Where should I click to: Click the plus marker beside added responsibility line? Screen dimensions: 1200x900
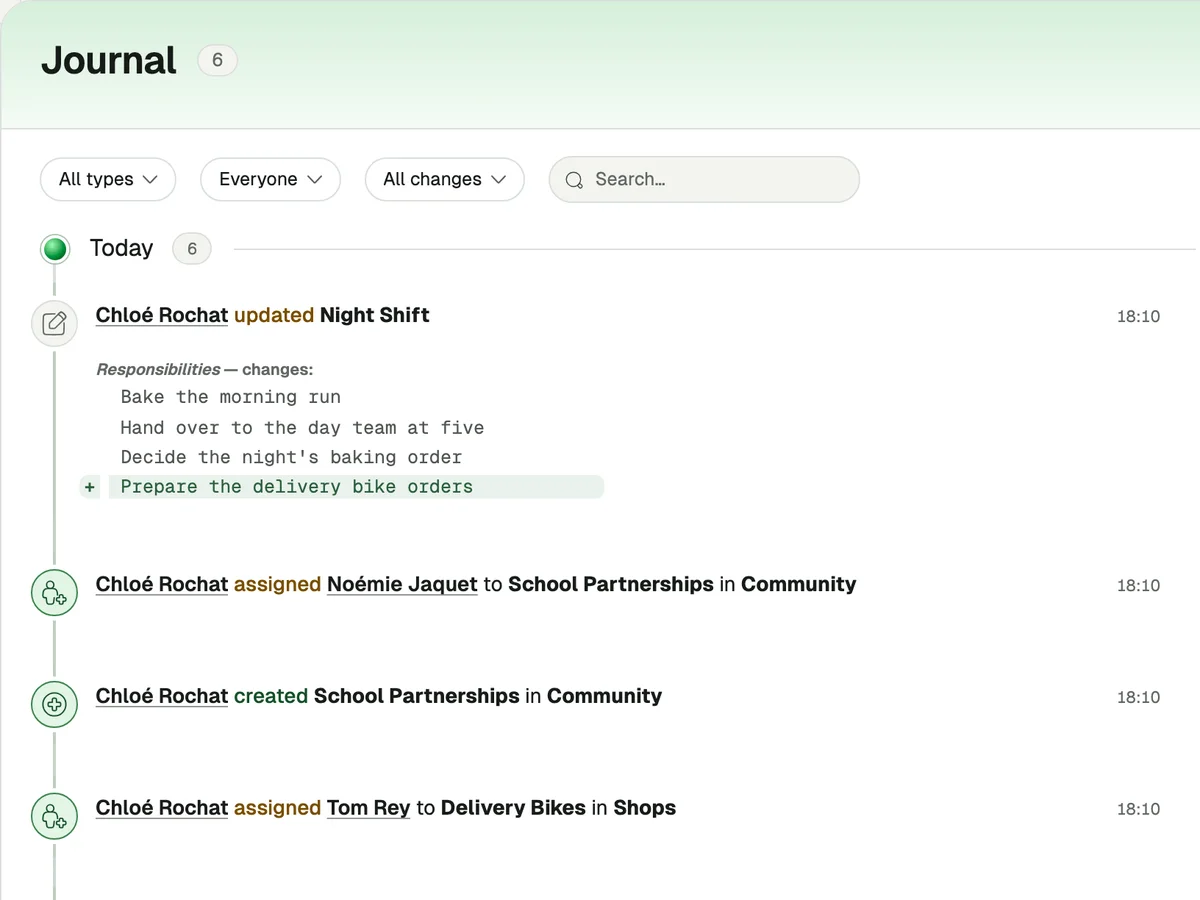coord(90,487)
